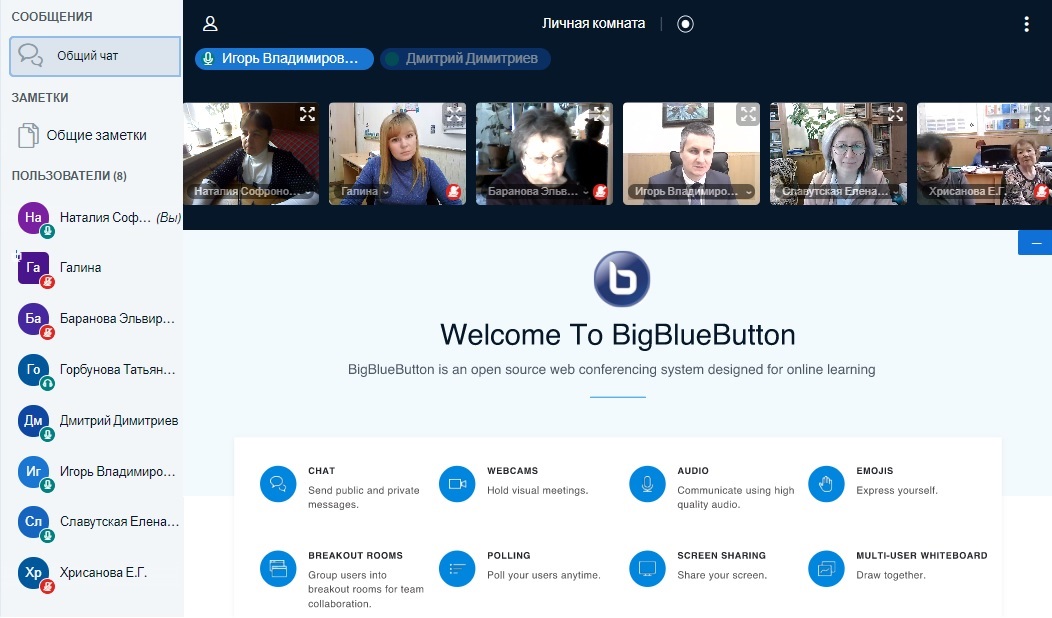Open Общий чат public chat
Viewport: 1052px width, 618px height.
coord(95,56)
